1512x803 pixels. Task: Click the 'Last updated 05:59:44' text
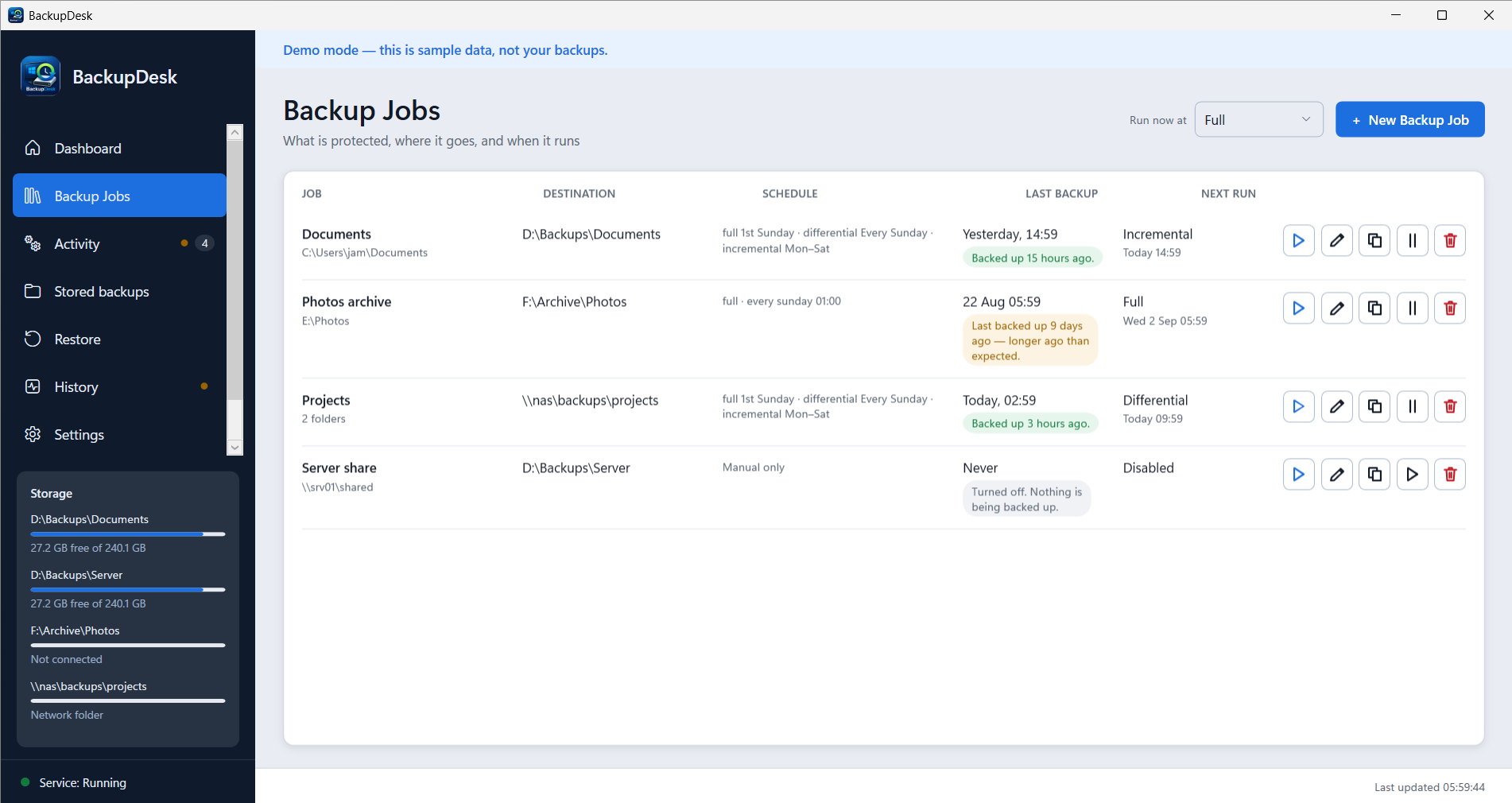(1429, 787)
